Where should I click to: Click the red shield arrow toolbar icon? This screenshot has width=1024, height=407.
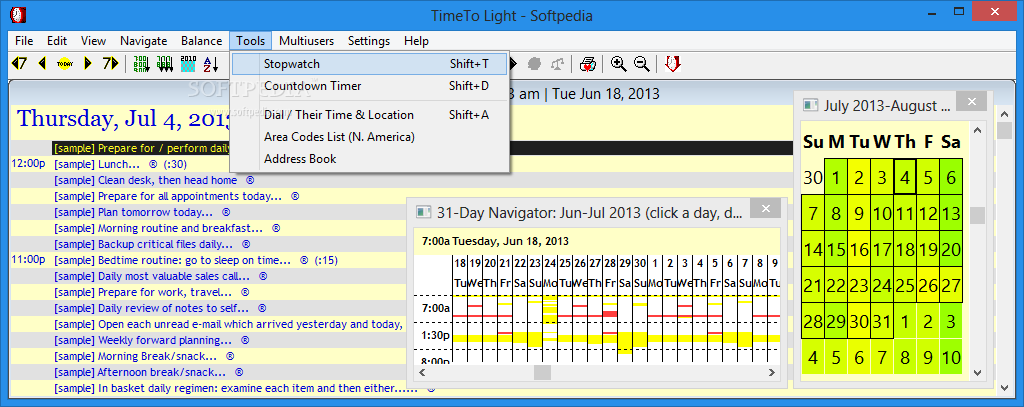[x=673, y=63]
